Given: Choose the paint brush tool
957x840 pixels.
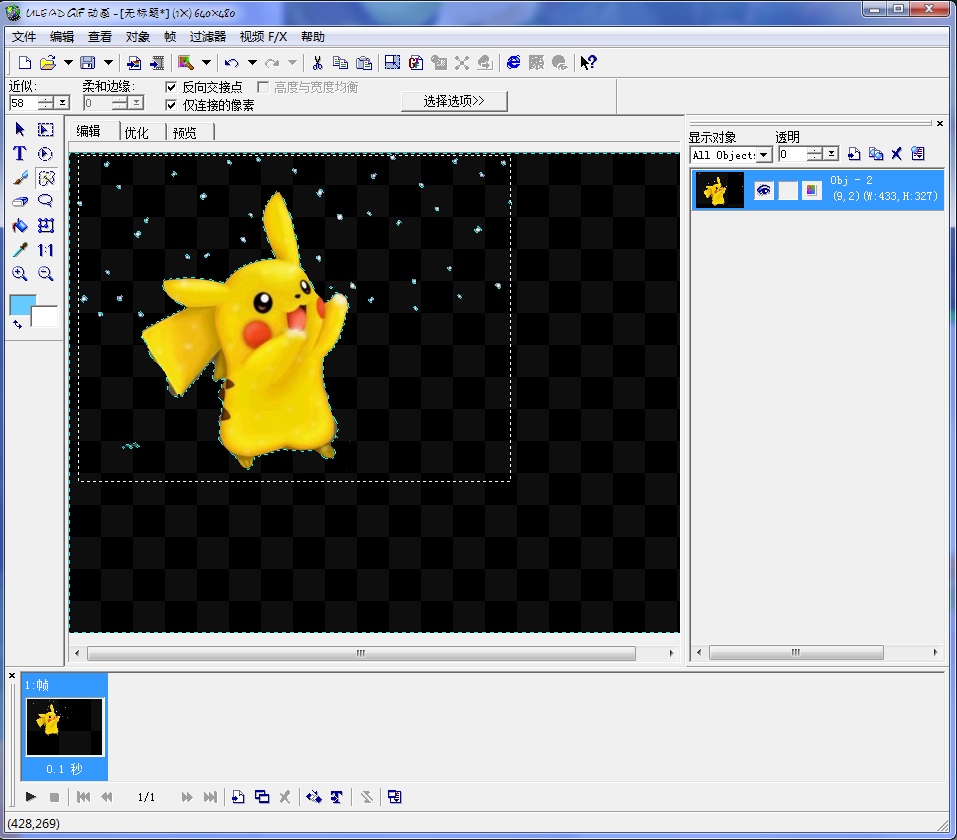Looking at the screenshot, I should (20, 178).
